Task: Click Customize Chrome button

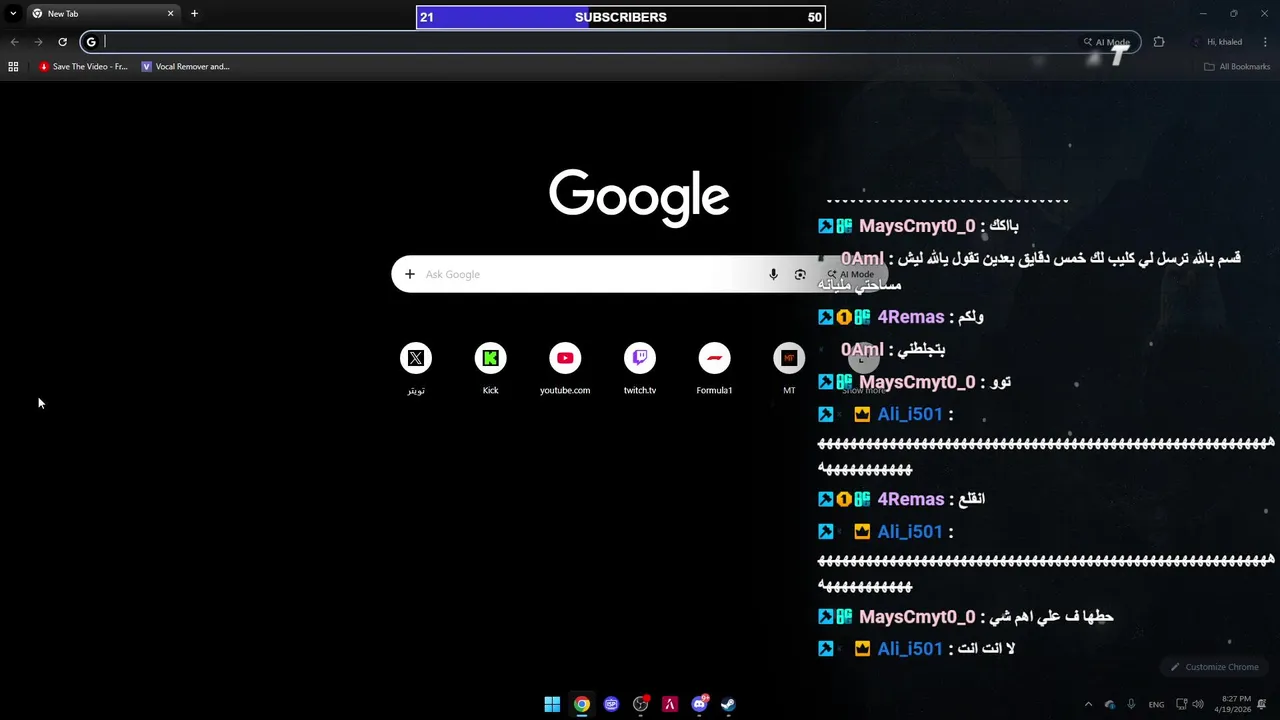Action: pyautogui.click(x=1214, y=667)
